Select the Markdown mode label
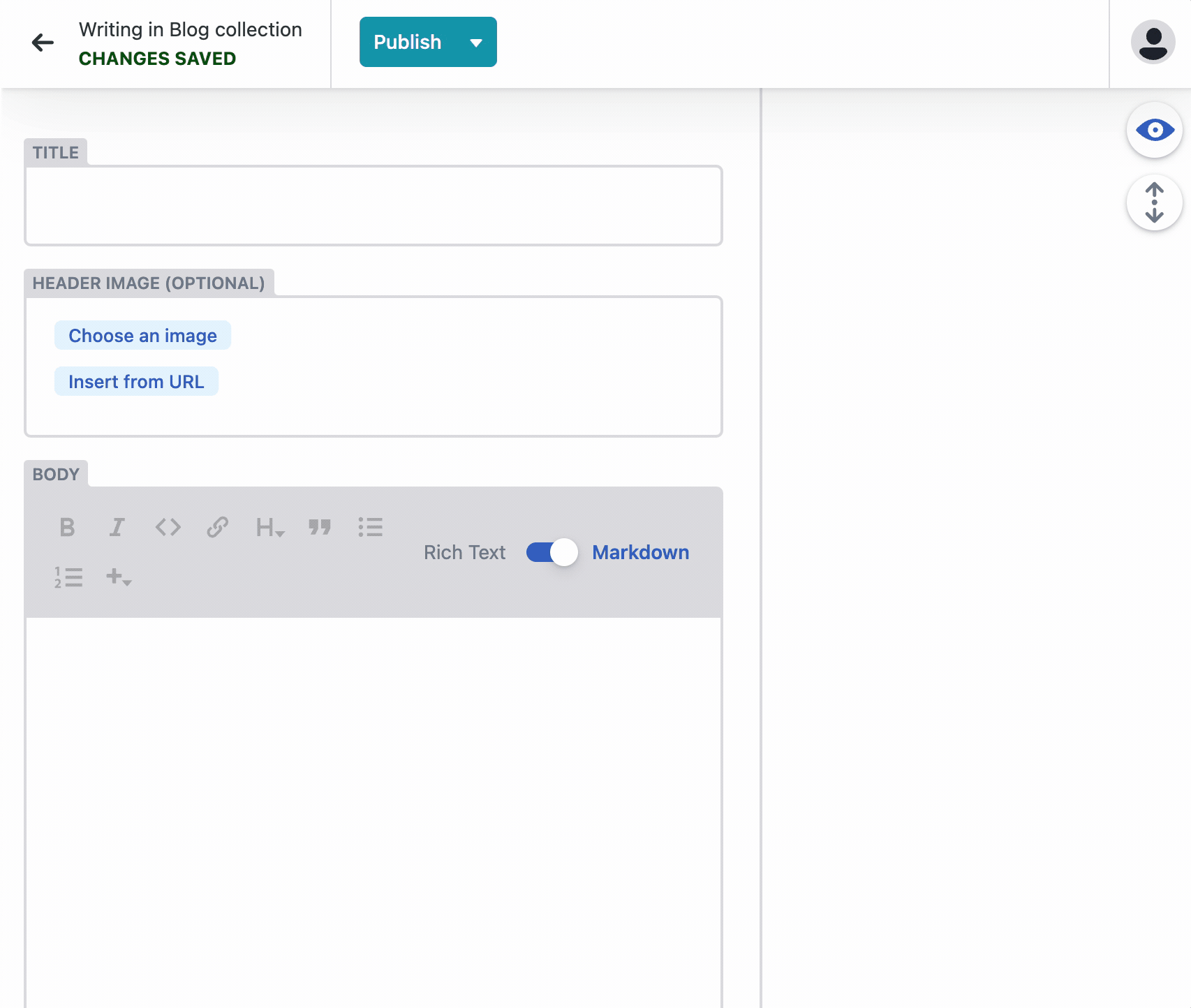The image size is (1191, 1008). point(640,552)
